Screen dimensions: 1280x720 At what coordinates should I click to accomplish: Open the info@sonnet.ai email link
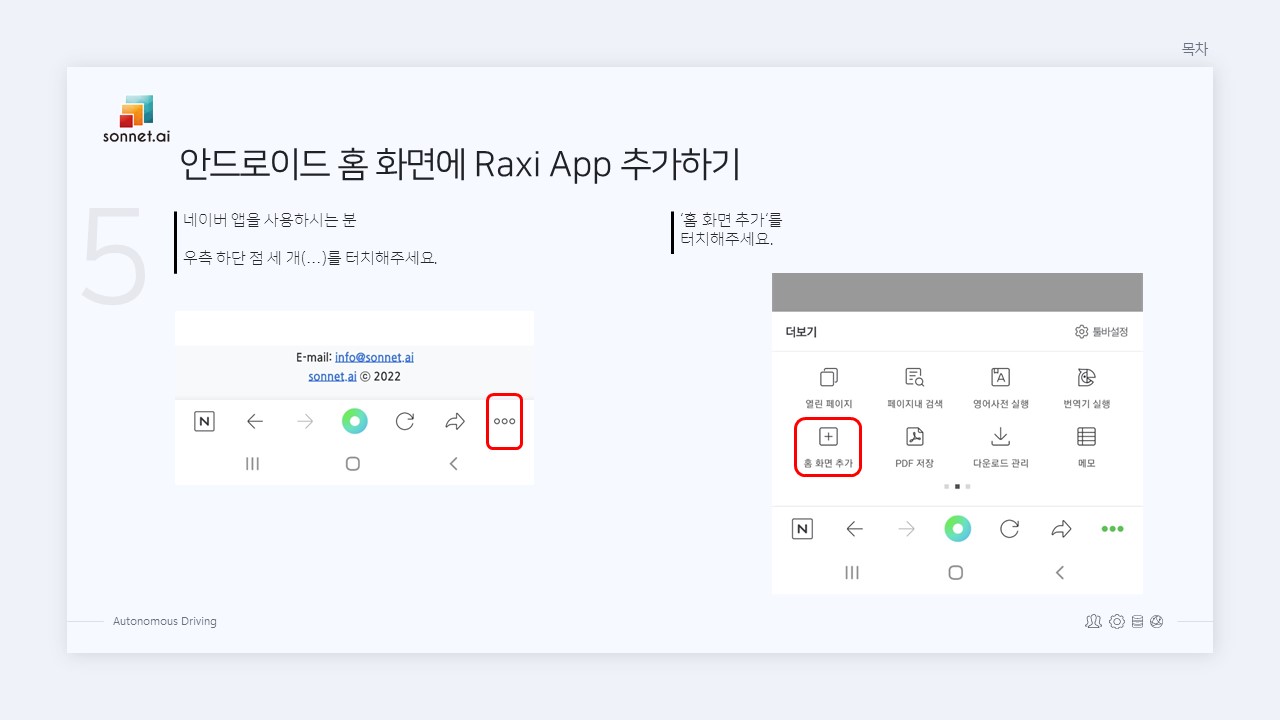pos(374,357)
